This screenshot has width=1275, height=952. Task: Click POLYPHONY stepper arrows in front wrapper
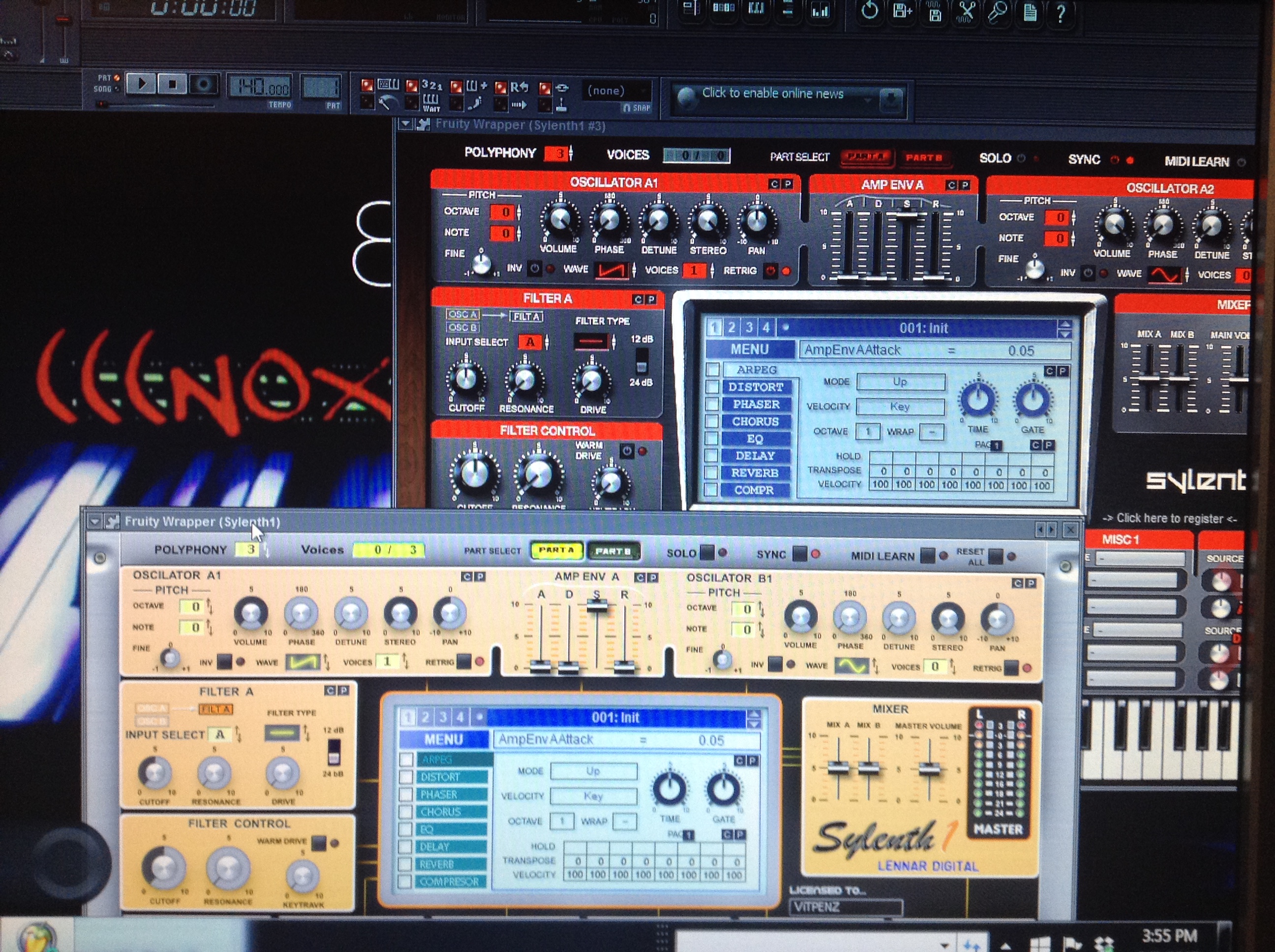tap(266, 549)
